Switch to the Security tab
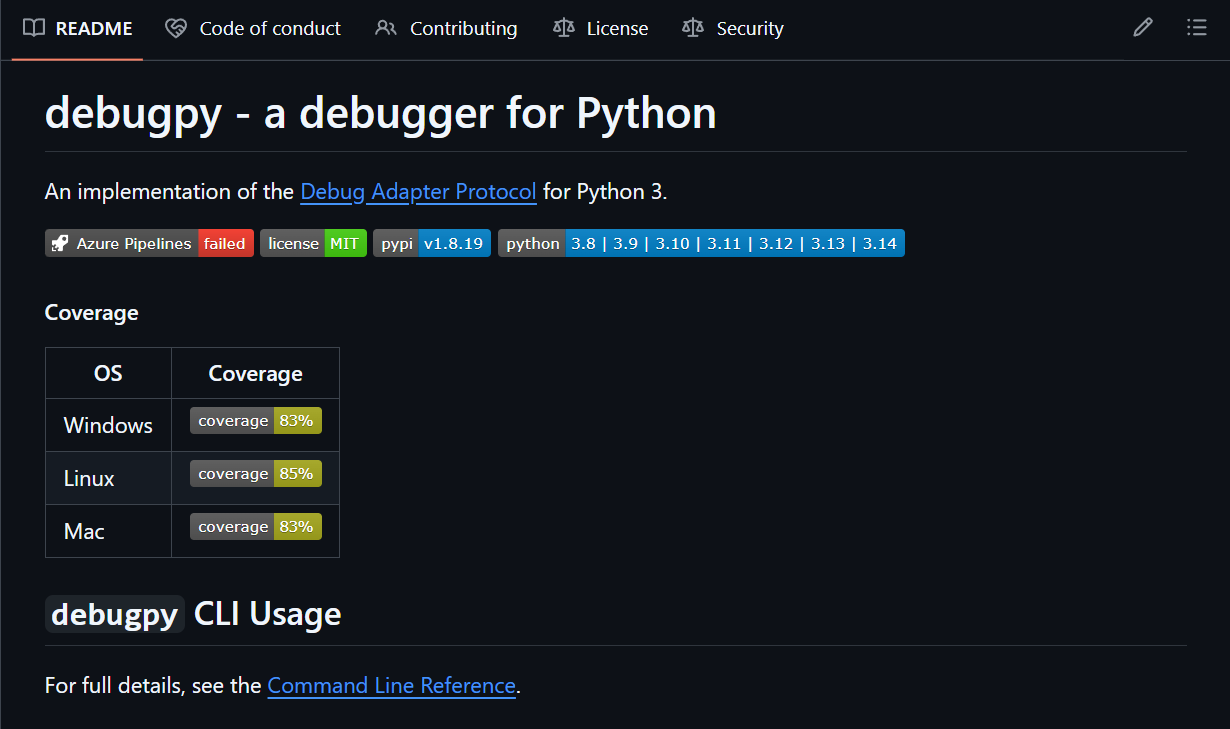The image size is (1230, 729). (x=748, y=28)
